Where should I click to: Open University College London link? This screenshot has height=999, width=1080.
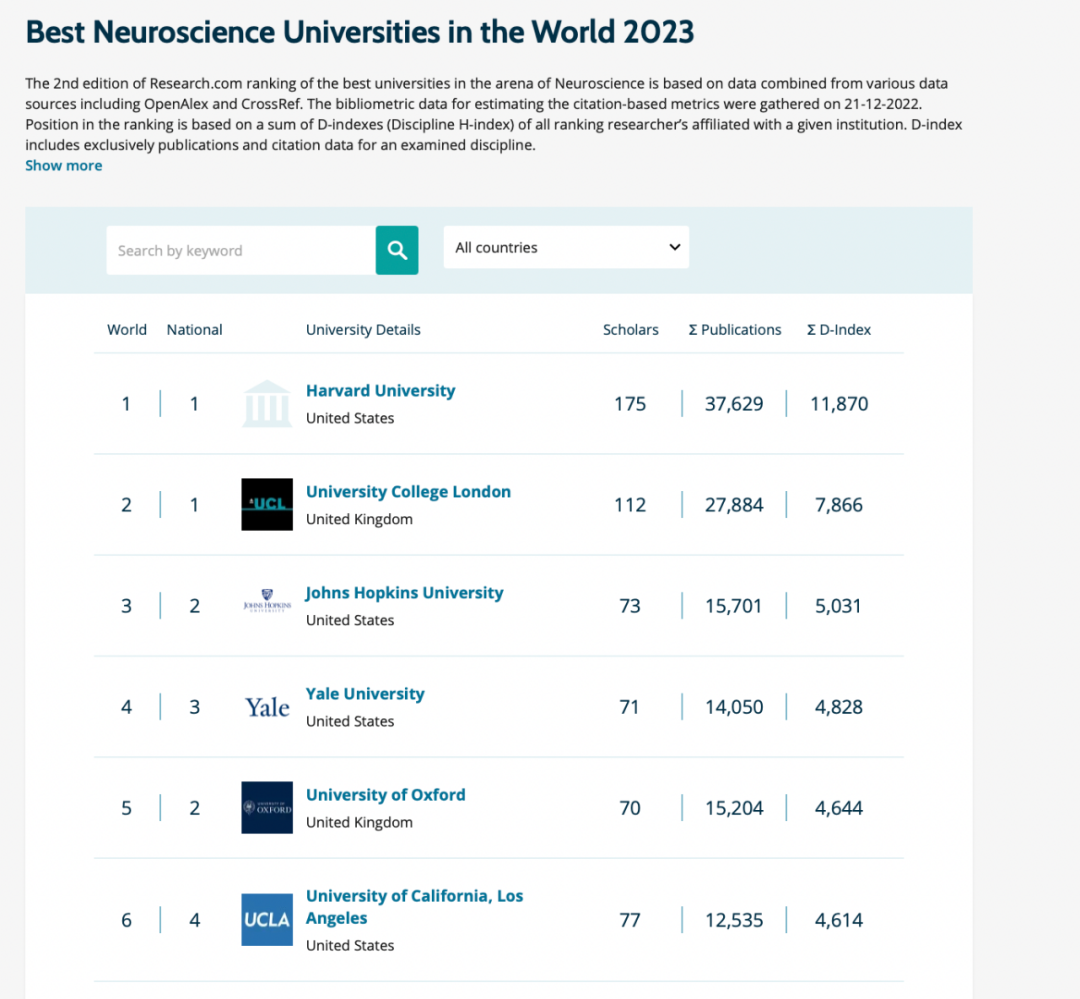tap(408, 491)
